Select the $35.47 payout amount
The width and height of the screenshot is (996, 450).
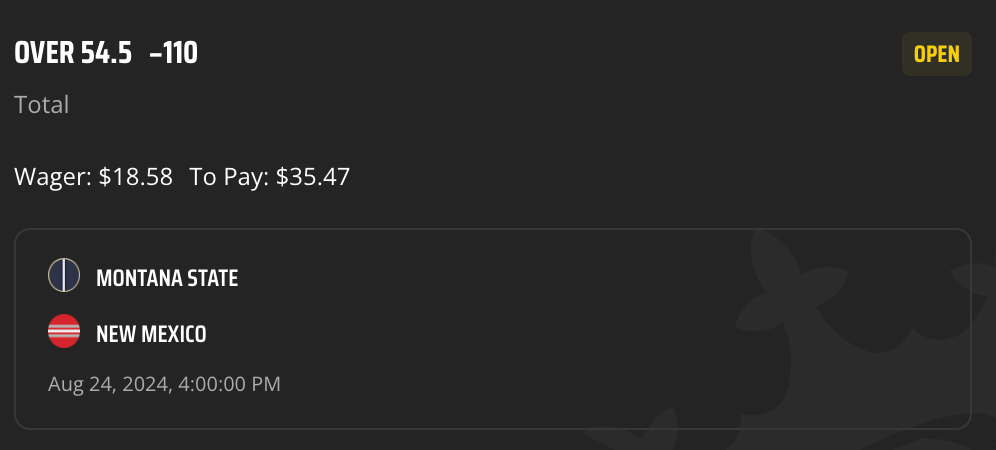point(313,177)
